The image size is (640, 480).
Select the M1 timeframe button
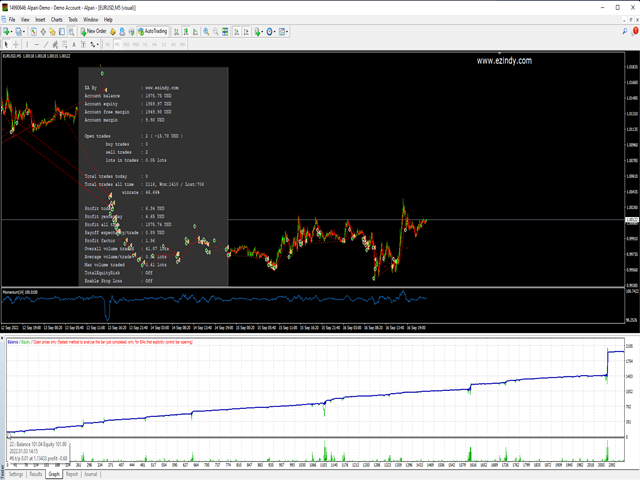[x=108, y=44]
